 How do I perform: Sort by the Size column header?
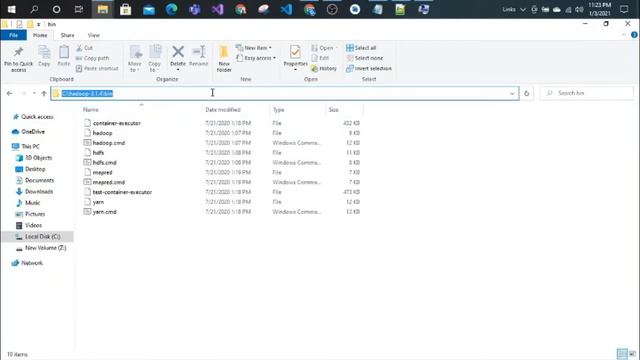[334, 110]
